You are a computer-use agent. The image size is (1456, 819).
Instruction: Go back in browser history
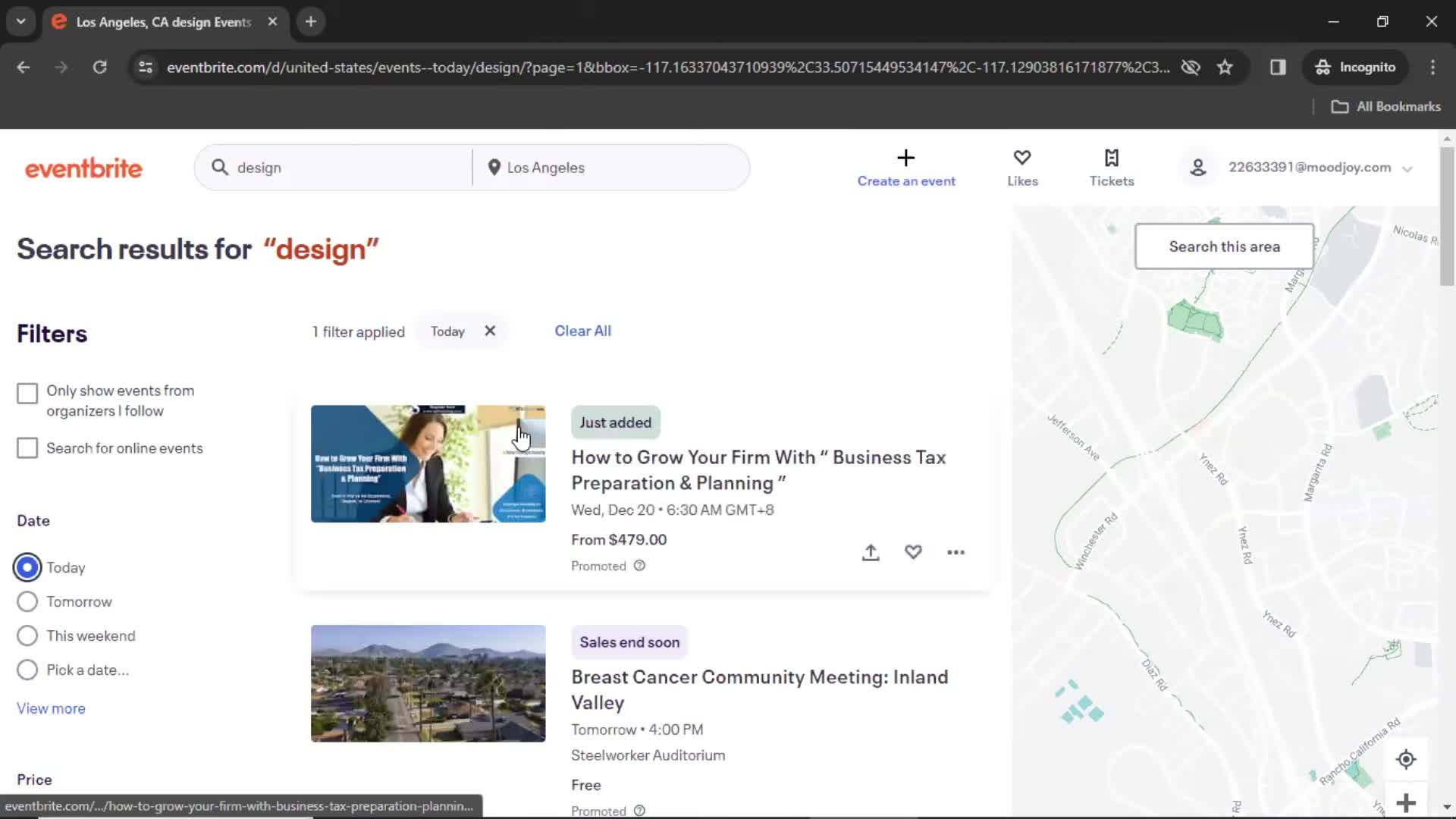24,67
